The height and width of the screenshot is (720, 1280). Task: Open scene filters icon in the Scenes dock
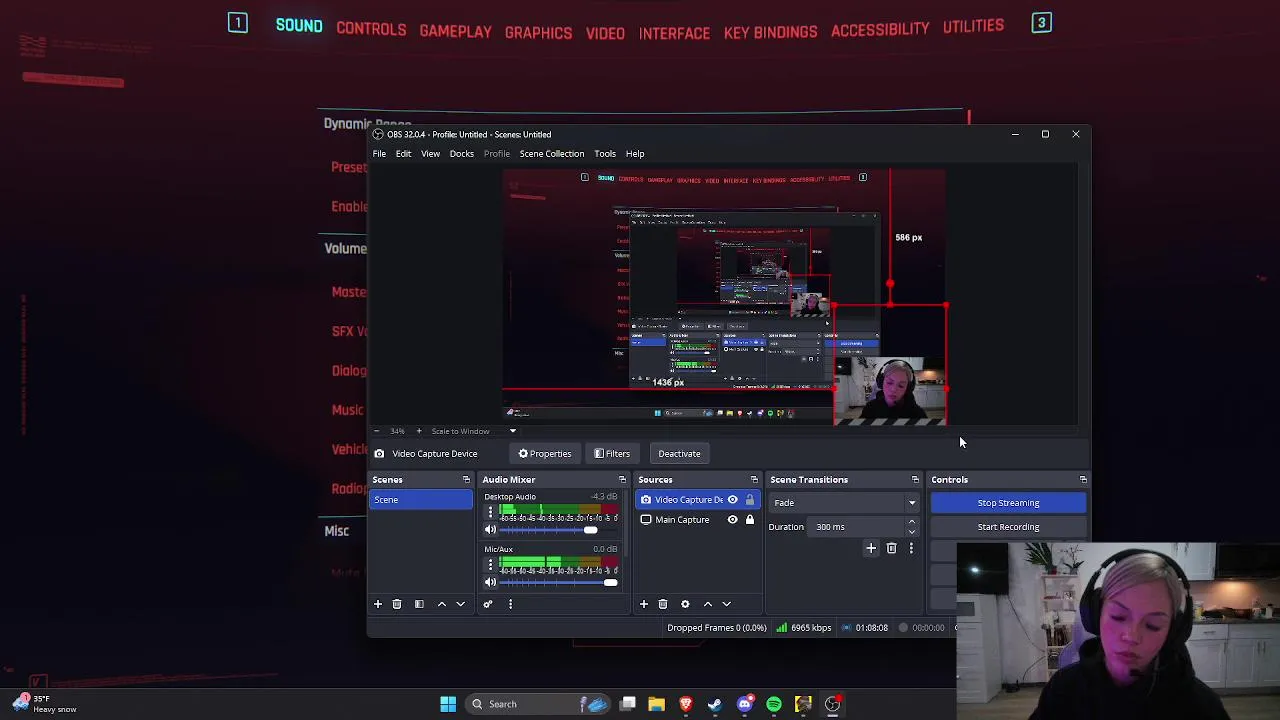419,604
